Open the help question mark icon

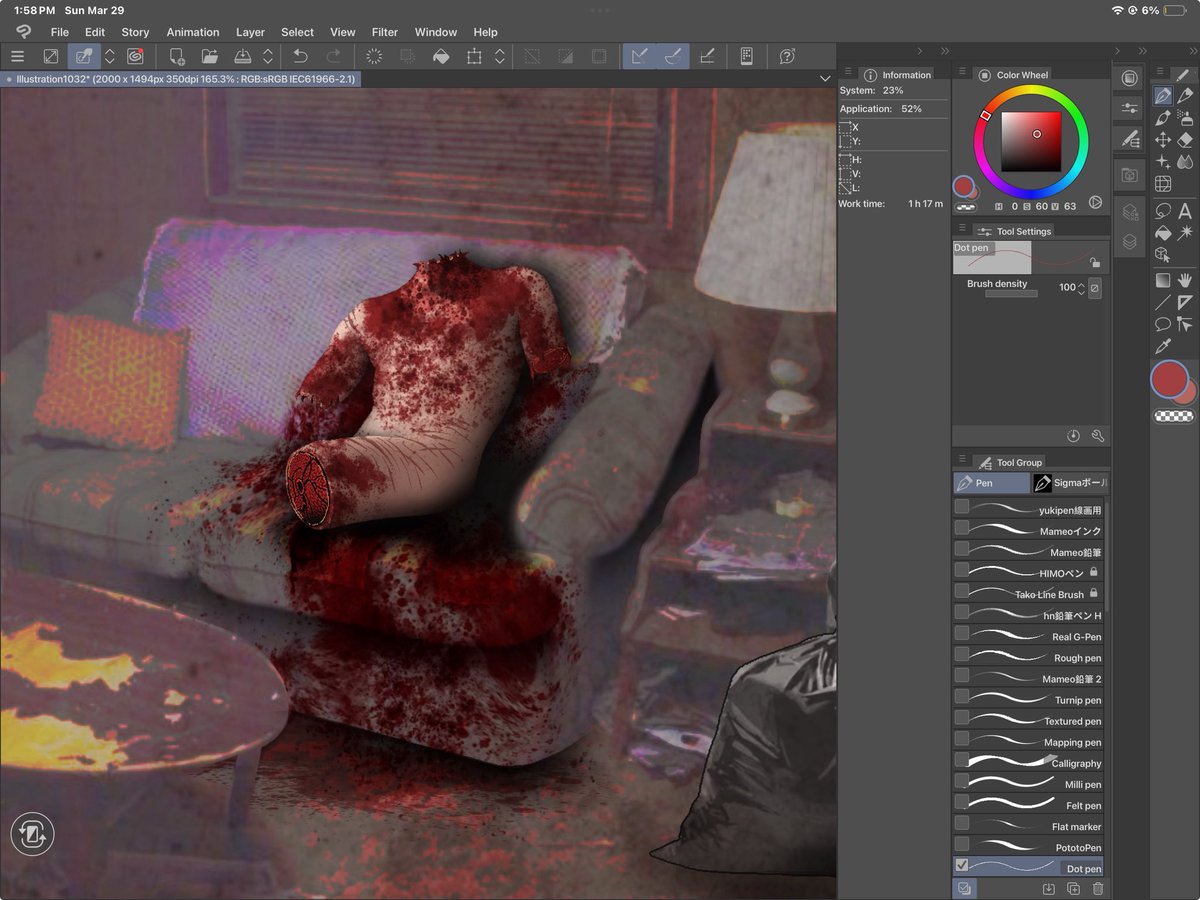click(x=788, y=57)
